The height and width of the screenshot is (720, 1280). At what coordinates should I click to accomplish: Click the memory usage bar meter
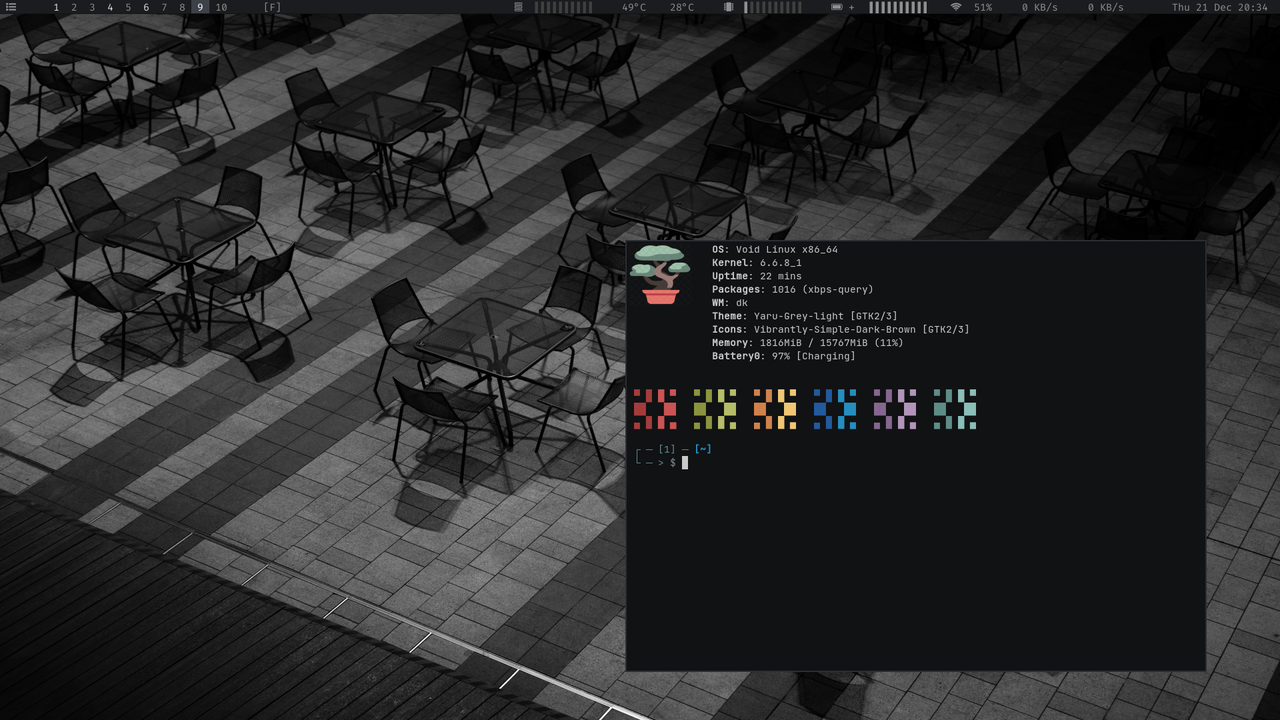pyautogui.click(x=773, y=7)
